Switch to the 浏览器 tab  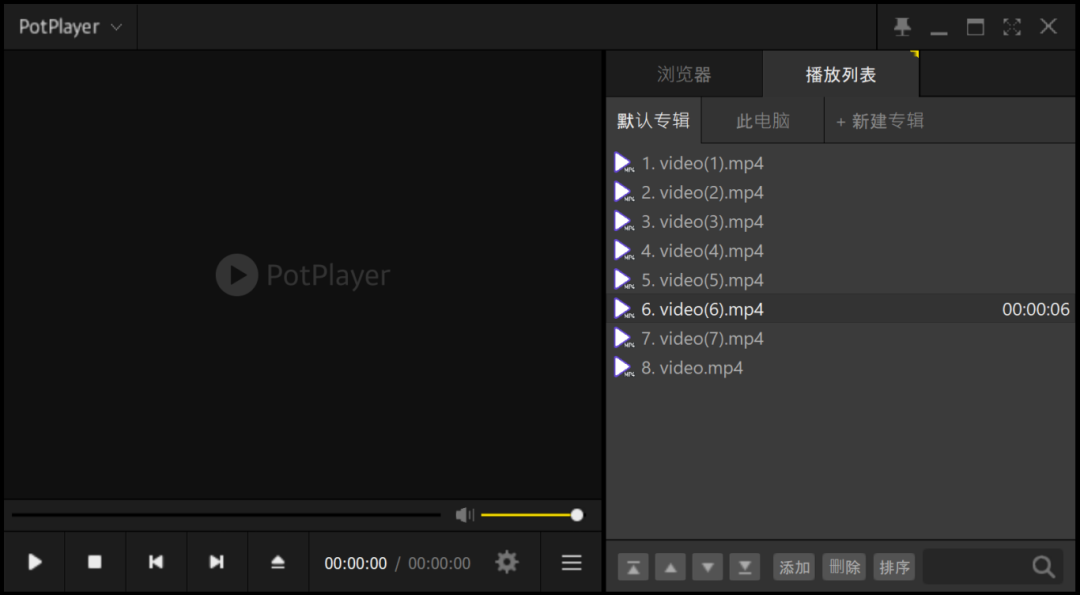(684, 74)
